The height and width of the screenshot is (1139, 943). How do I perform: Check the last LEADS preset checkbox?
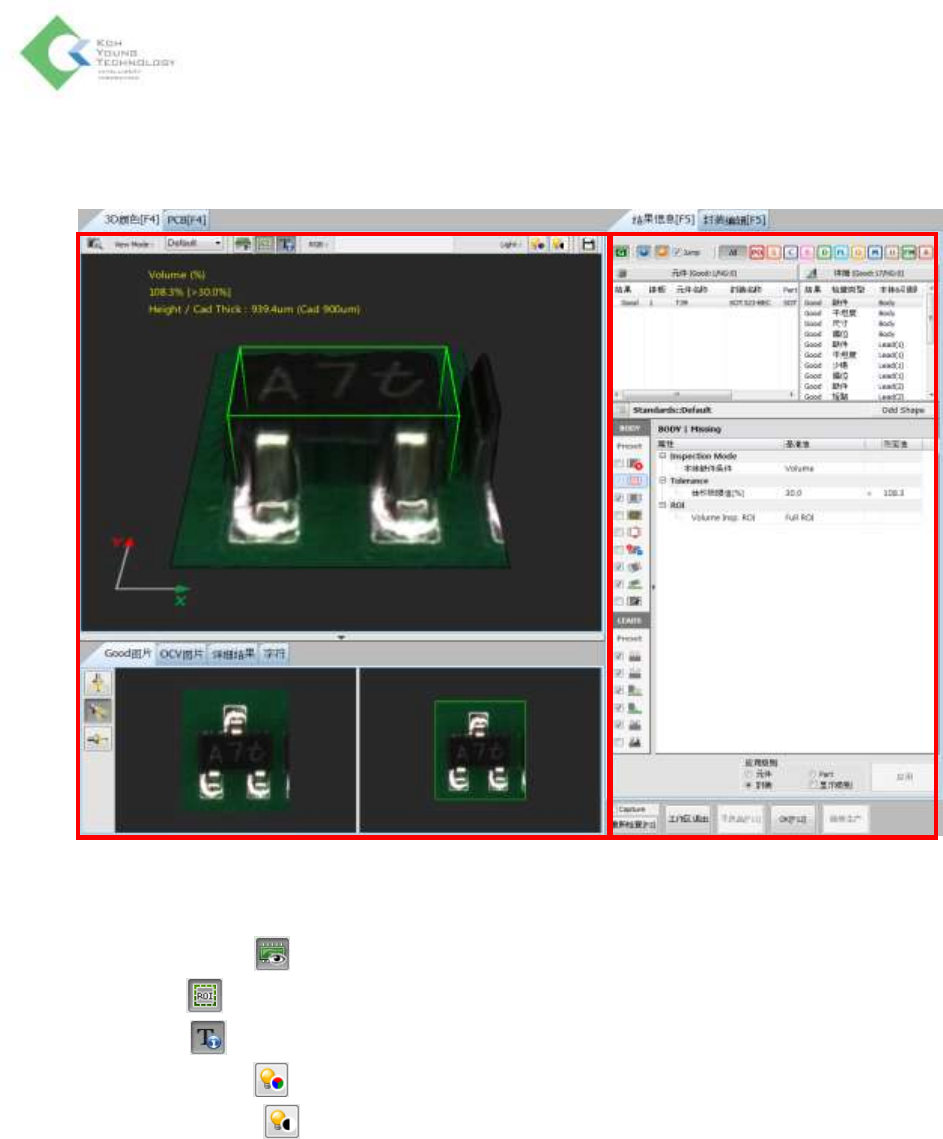(619, 742)
